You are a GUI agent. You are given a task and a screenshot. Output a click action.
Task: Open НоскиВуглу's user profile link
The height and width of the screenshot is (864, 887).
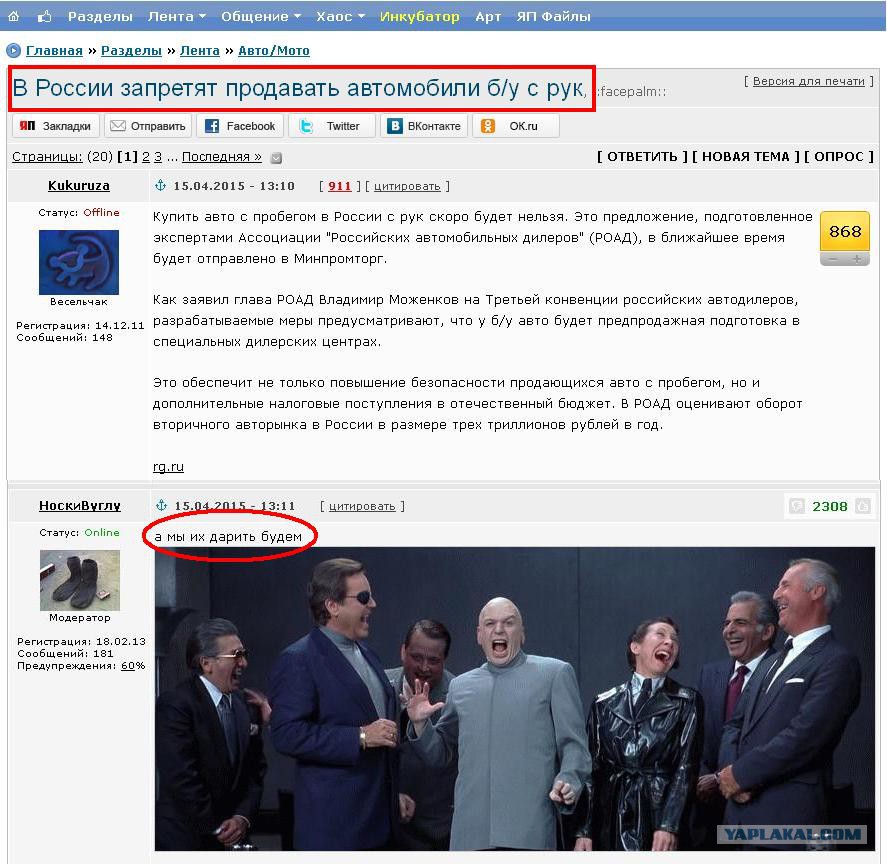coord(80,505)
